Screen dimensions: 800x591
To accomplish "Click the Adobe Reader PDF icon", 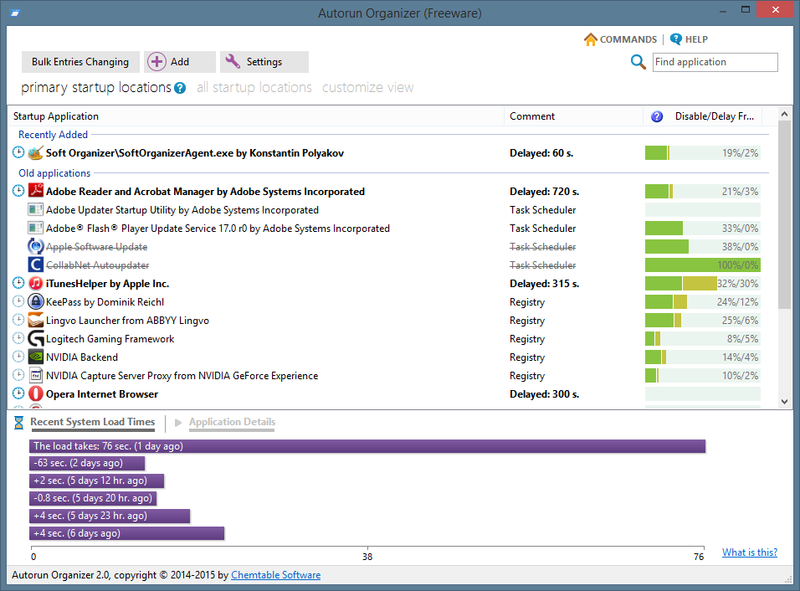I will pos(36,191).
